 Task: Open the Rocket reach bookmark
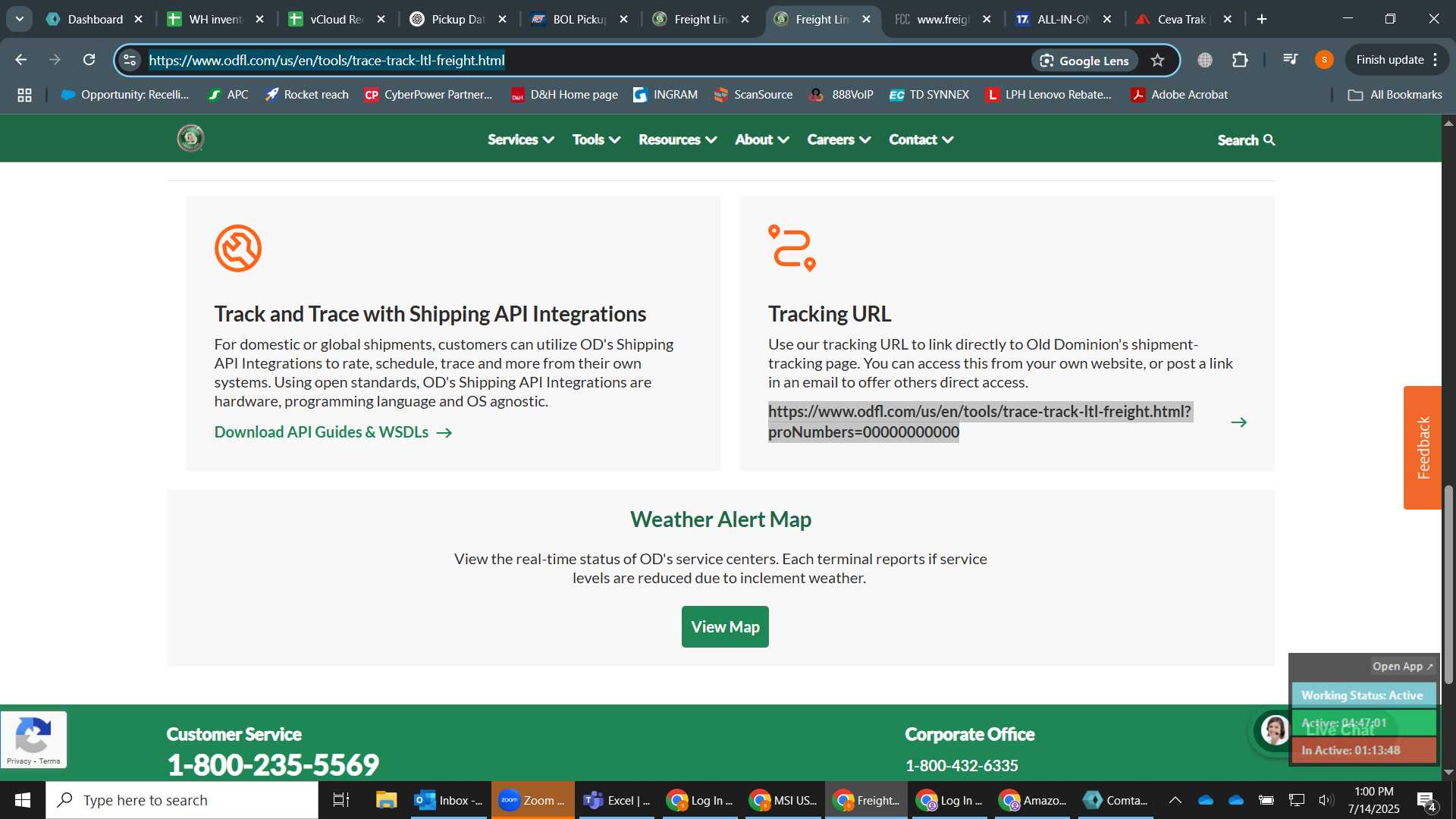coord(307,95)
